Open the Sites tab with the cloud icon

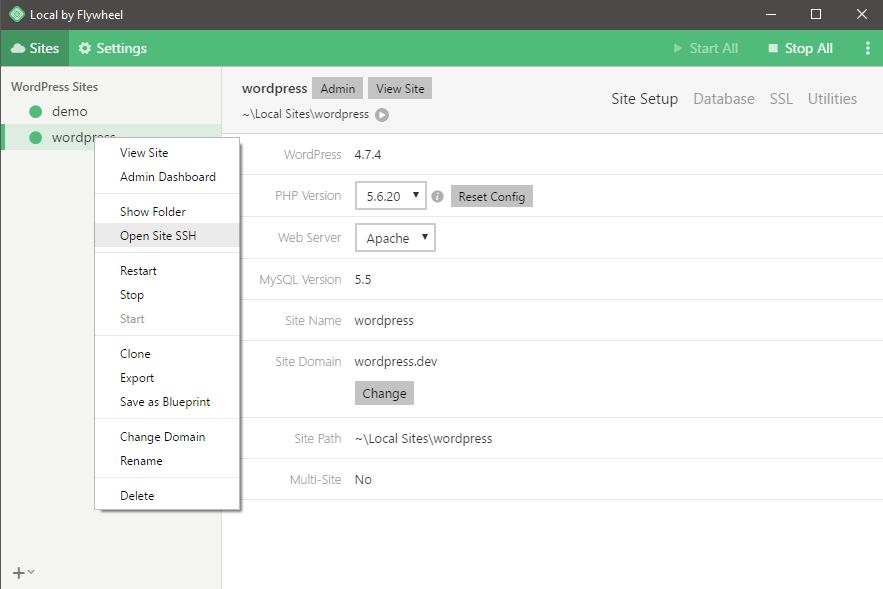[35, 48]
